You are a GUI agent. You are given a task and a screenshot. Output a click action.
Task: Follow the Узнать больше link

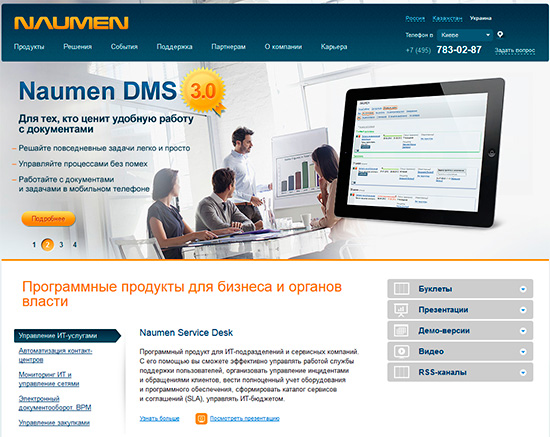point(159,418)
